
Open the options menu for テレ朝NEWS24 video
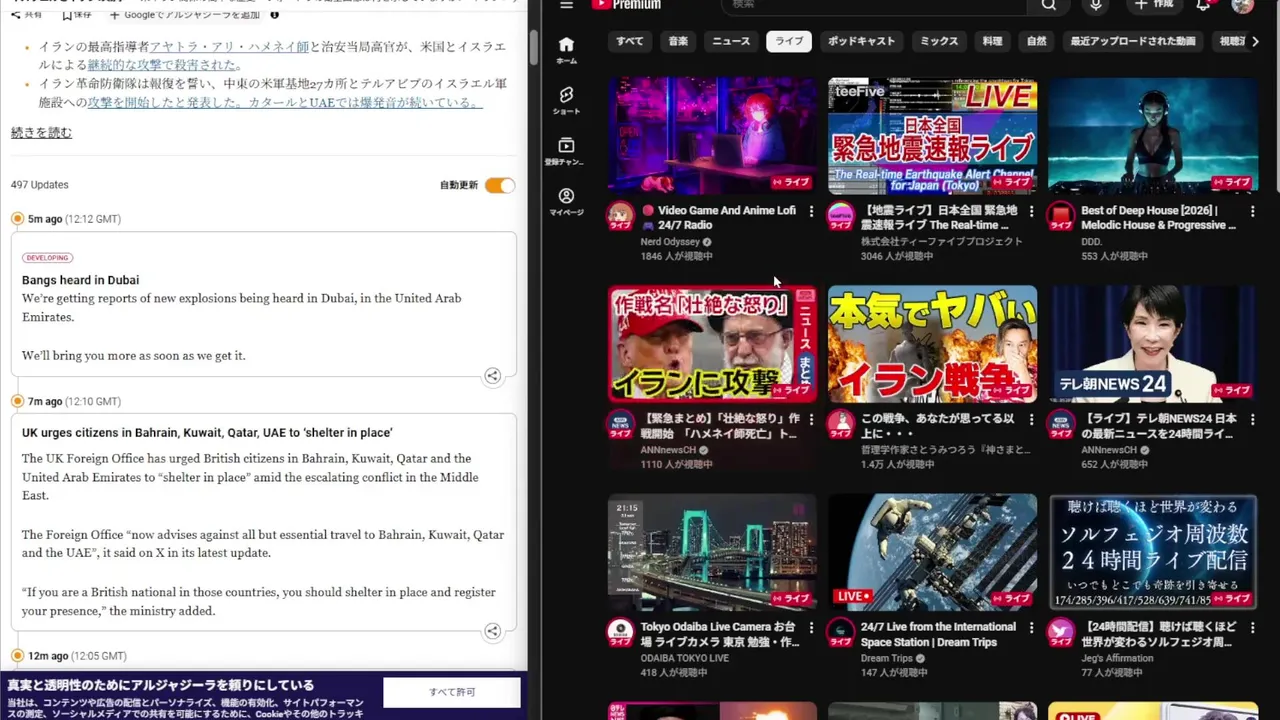[1252, 419]
